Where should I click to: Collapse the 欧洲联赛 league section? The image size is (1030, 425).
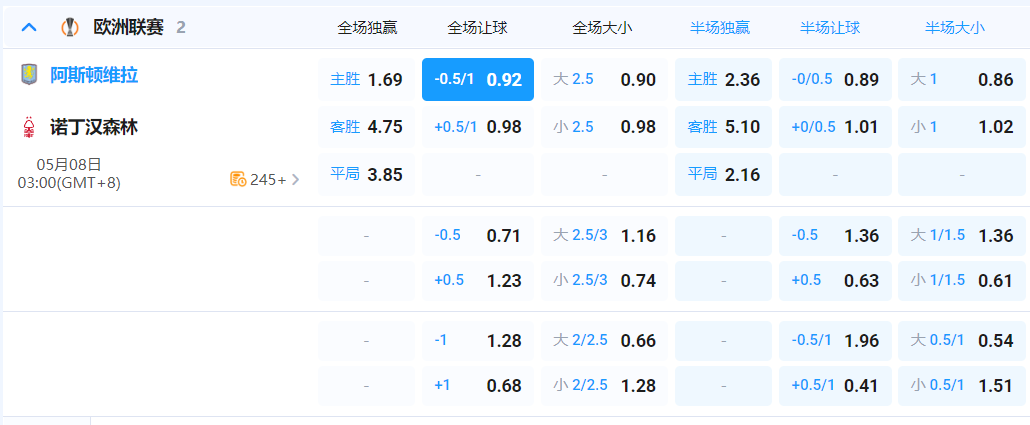[x=30, y=28]
